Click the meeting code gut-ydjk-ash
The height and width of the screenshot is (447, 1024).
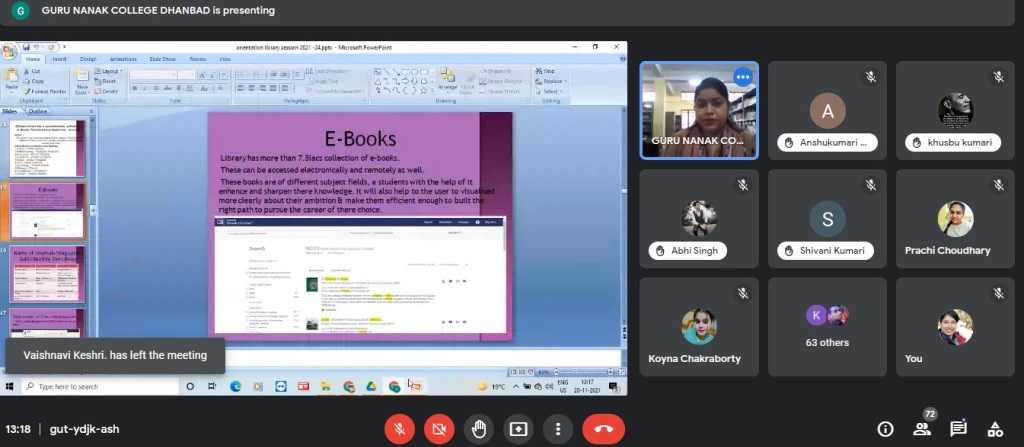[84, 429]
